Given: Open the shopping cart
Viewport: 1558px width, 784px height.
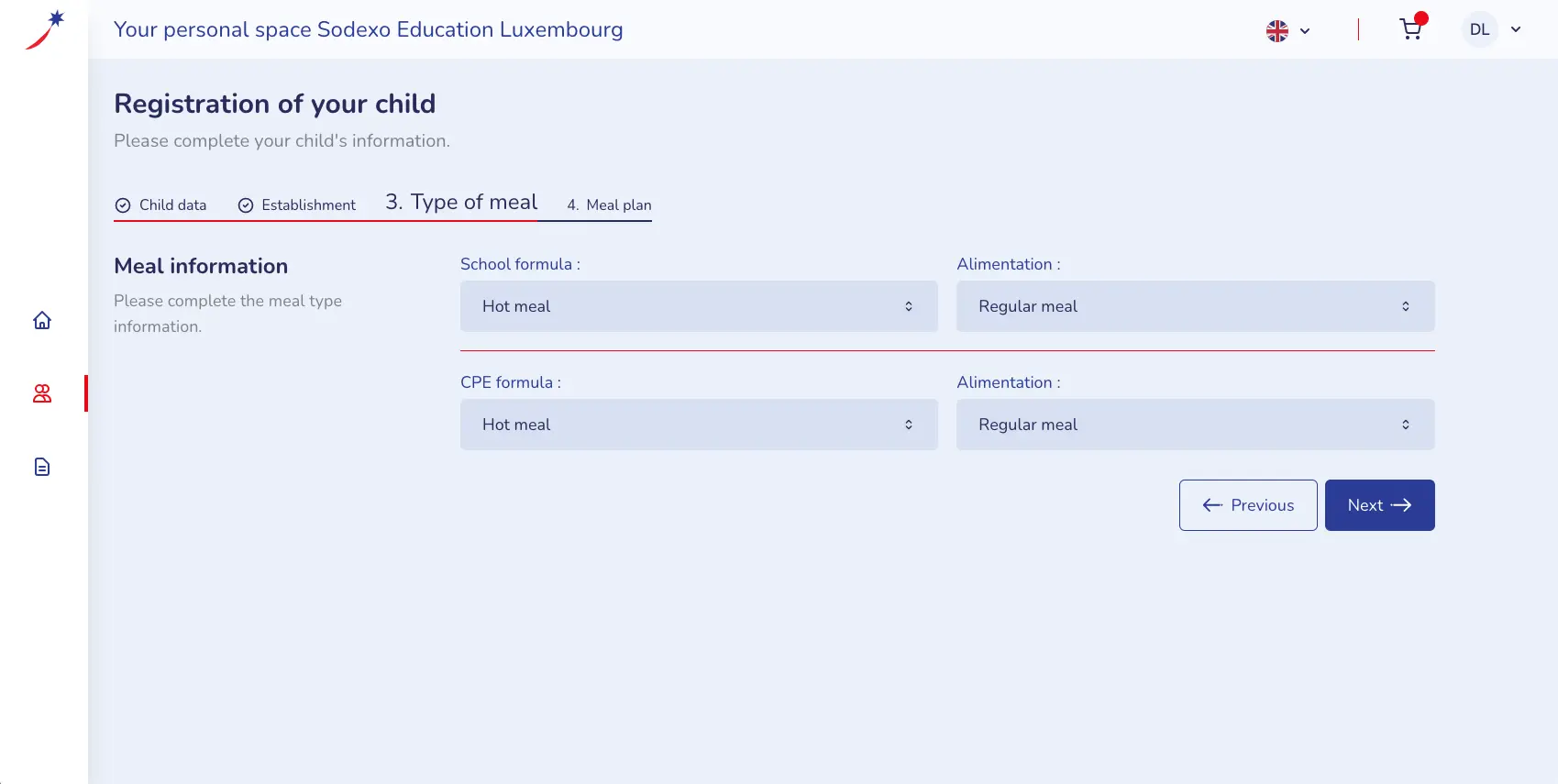Looking at the screenshot, I should point(1411,30).
